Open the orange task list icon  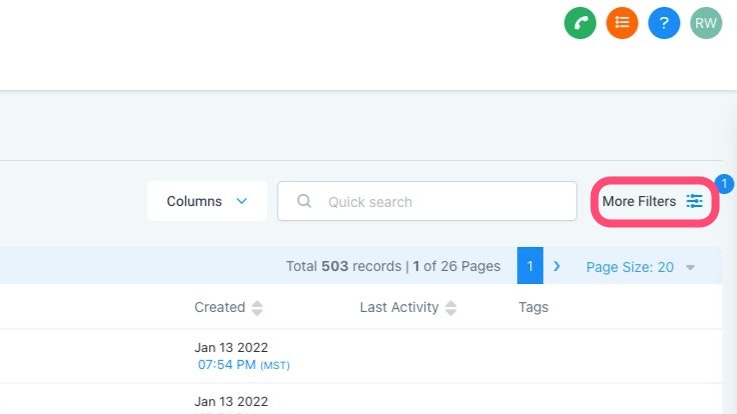622,23
